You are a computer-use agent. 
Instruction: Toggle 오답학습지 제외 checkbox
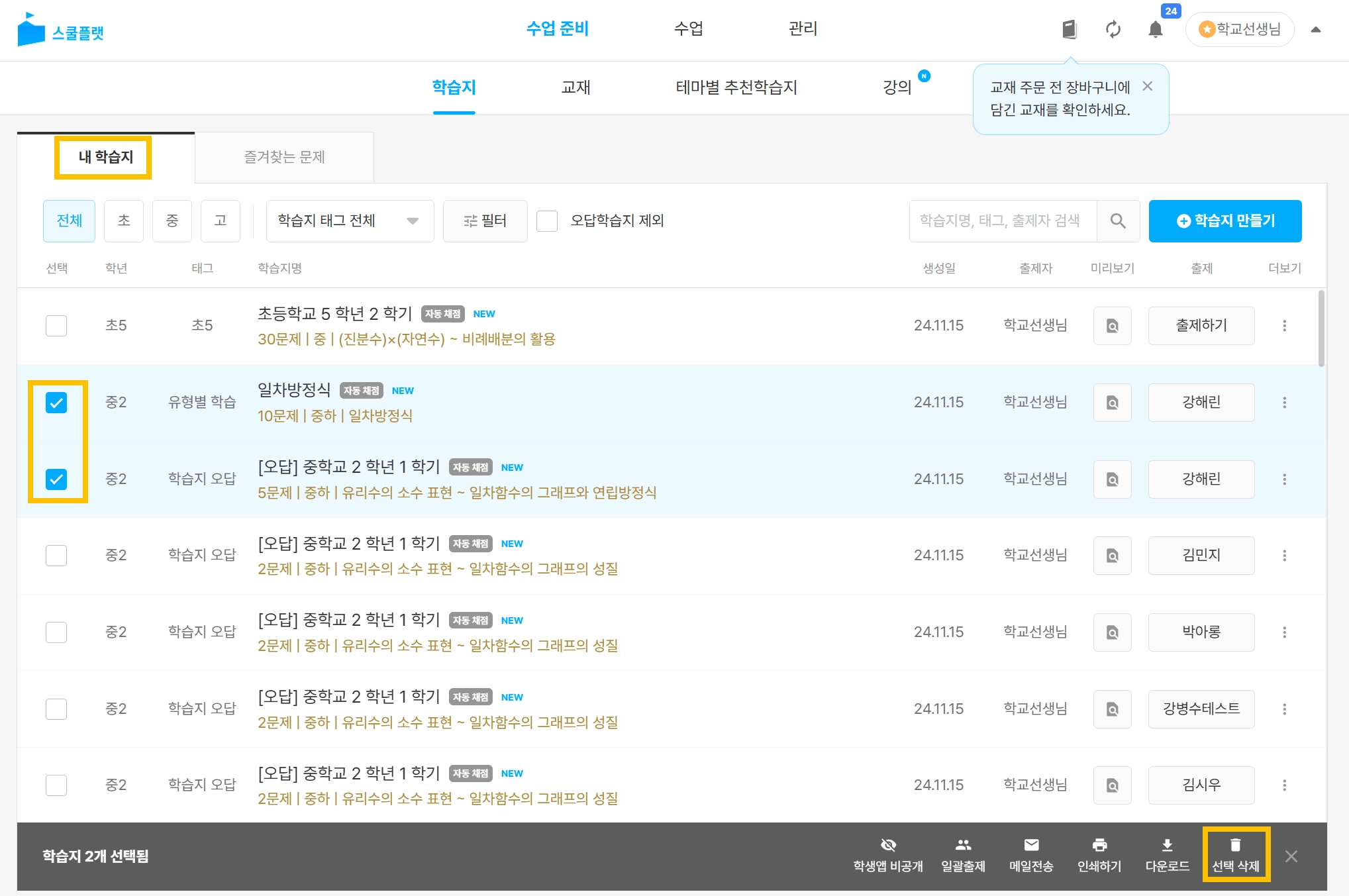point(547,221)
